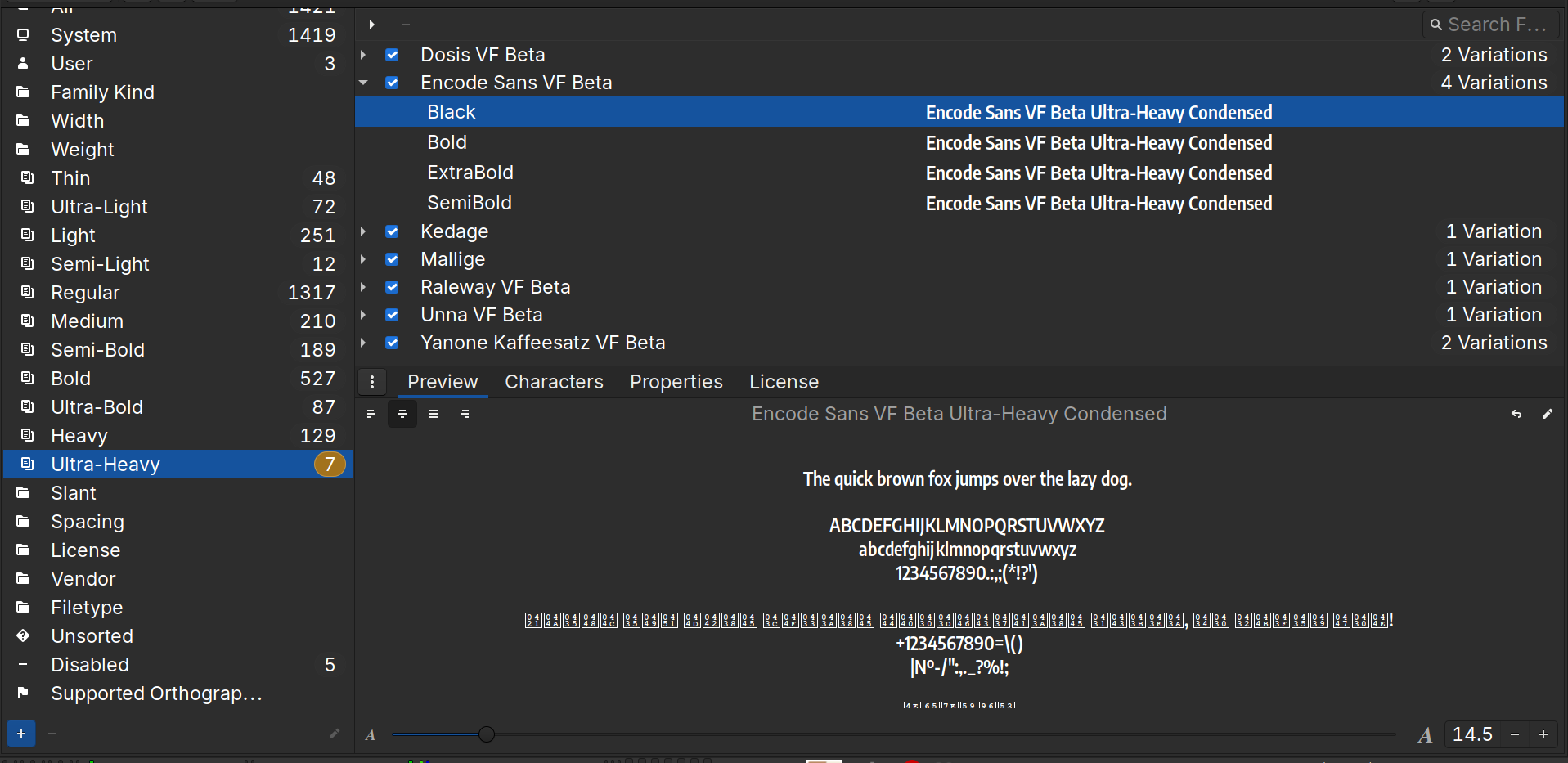Open the Filetype folder icon
The image size is (1568, 763).
[24, 608]
